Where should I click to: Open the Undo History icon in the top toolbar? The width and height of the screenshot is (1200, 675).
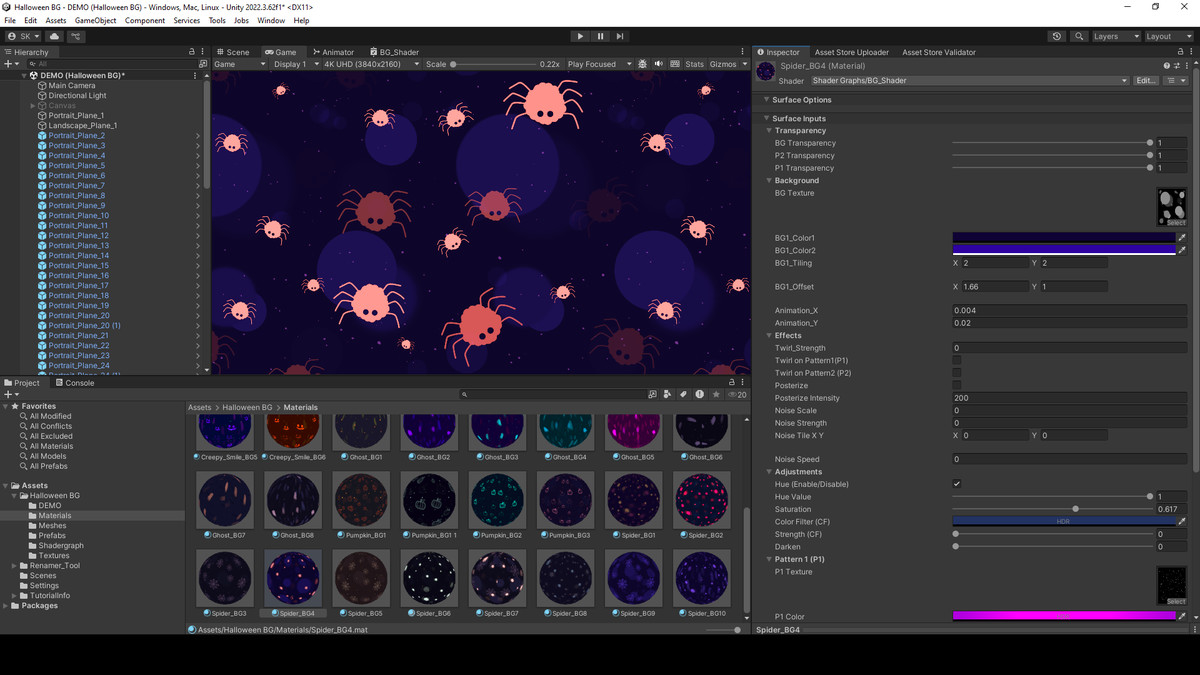(1057, 35)
